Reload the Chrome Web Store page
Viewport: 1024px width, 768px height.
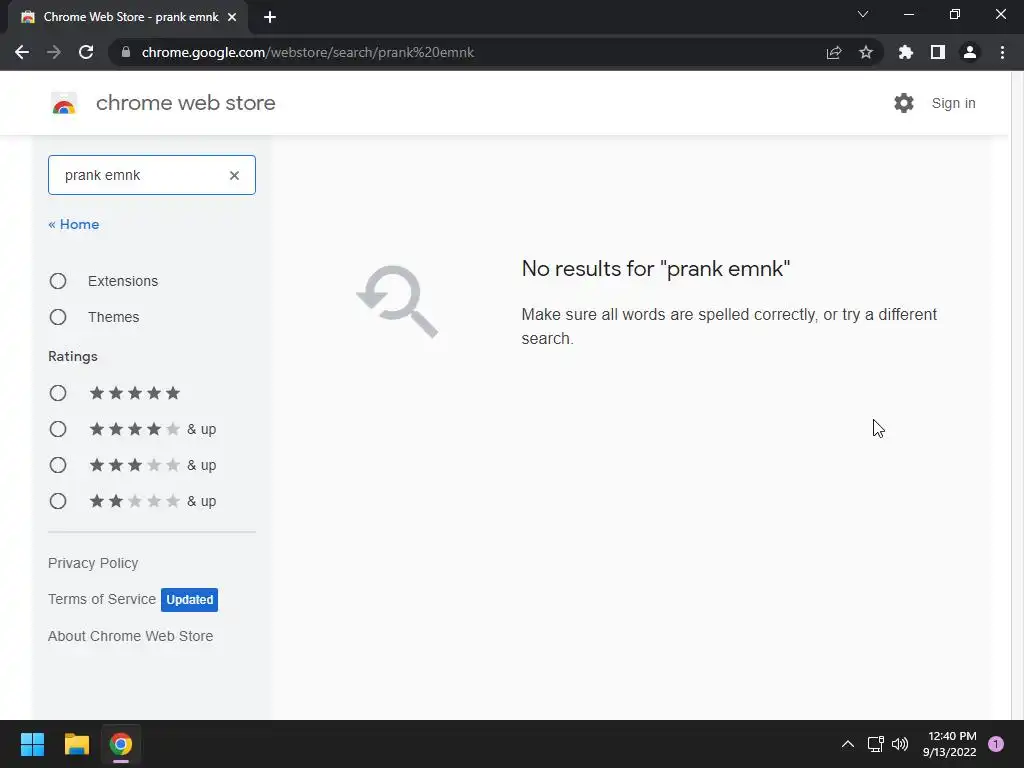[x=86, y=52]
